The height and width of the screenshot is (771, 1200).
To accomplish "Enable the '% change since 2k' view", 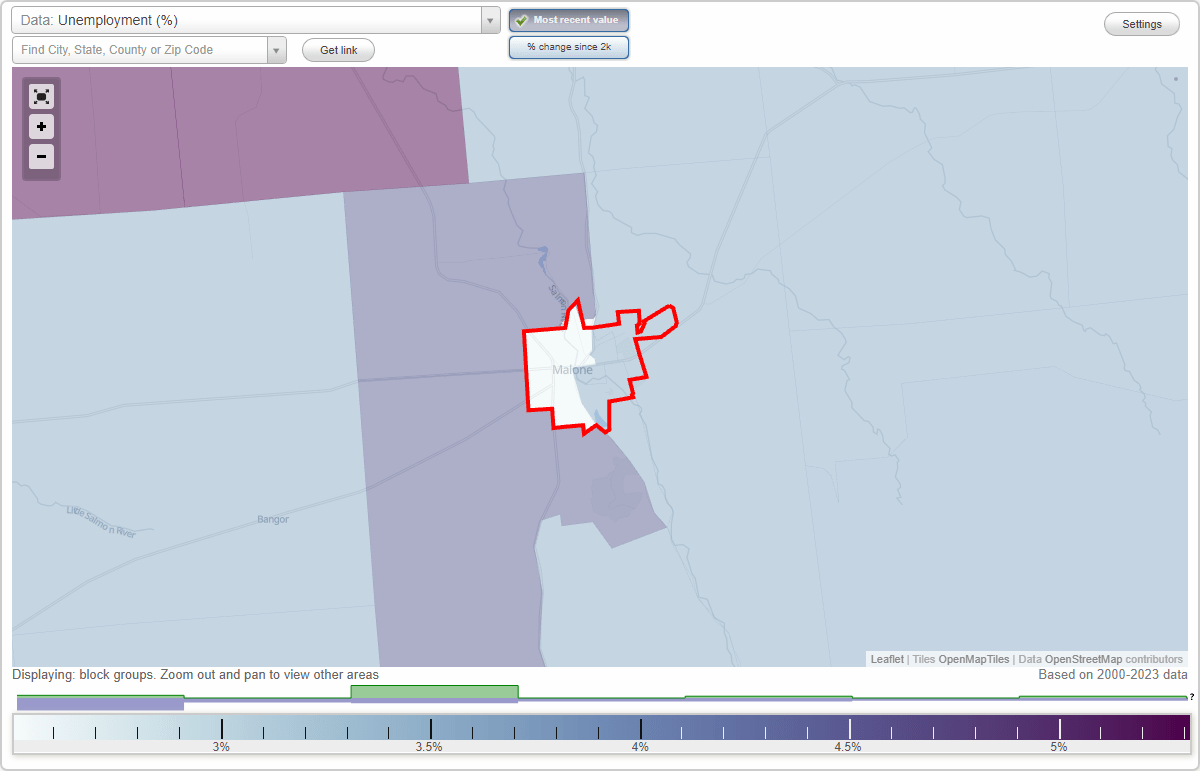I will [x=568, y=47].
